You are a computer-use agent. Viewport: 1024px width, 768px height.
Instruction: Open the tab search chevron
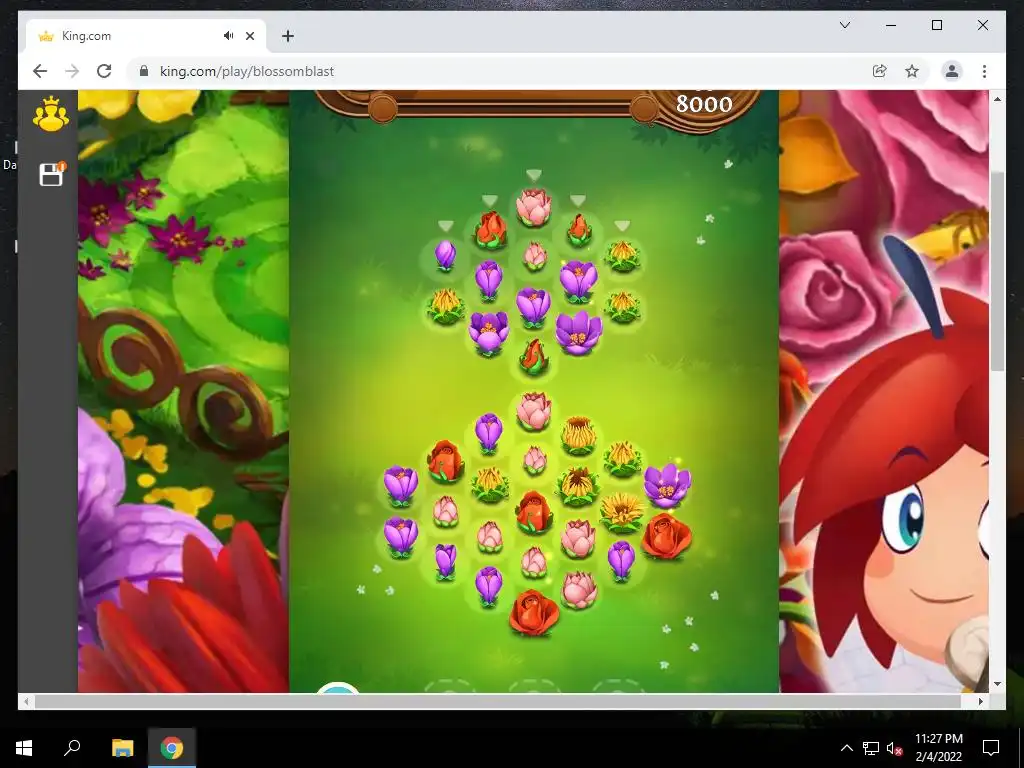point(844,25)
